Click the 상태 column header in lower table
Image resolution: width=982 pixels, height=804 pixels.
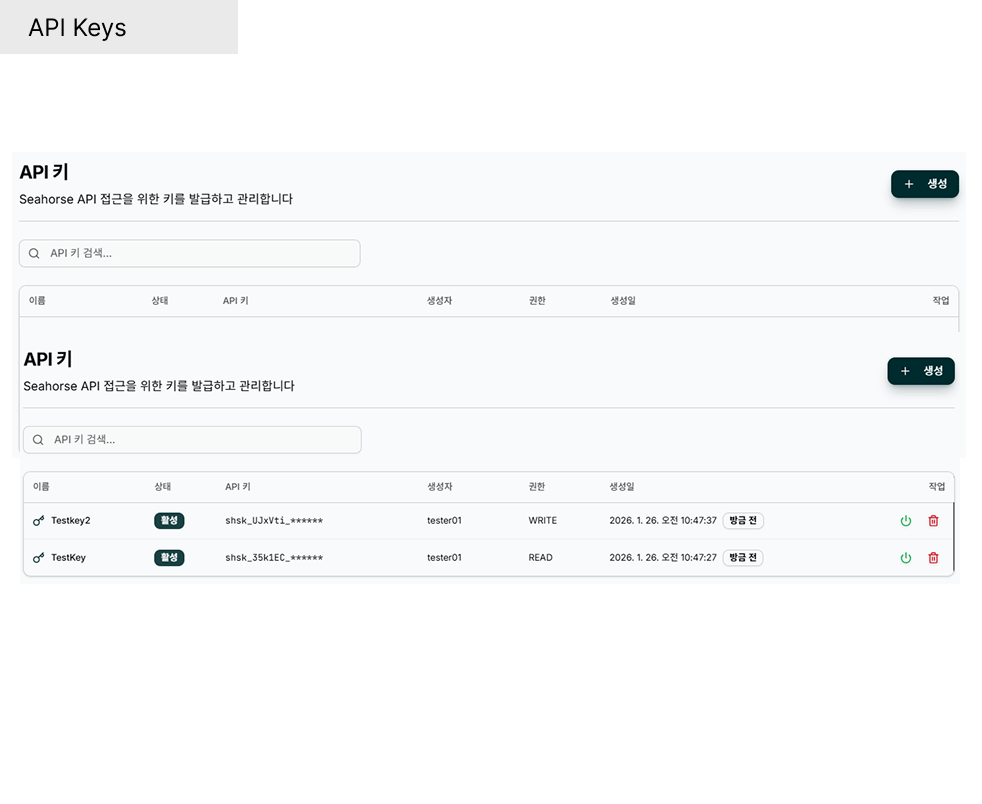(x=163, y=487)
